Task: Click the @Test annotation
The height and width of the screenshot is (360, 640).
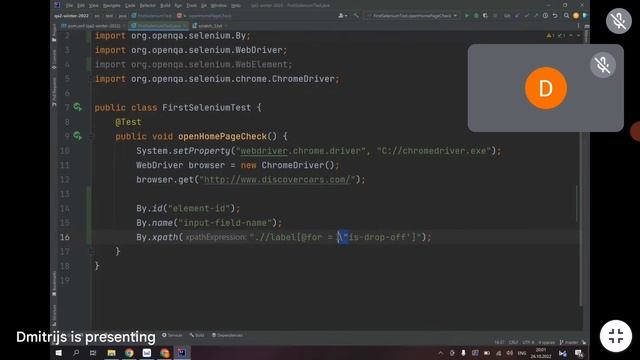Action: [128, 122]
